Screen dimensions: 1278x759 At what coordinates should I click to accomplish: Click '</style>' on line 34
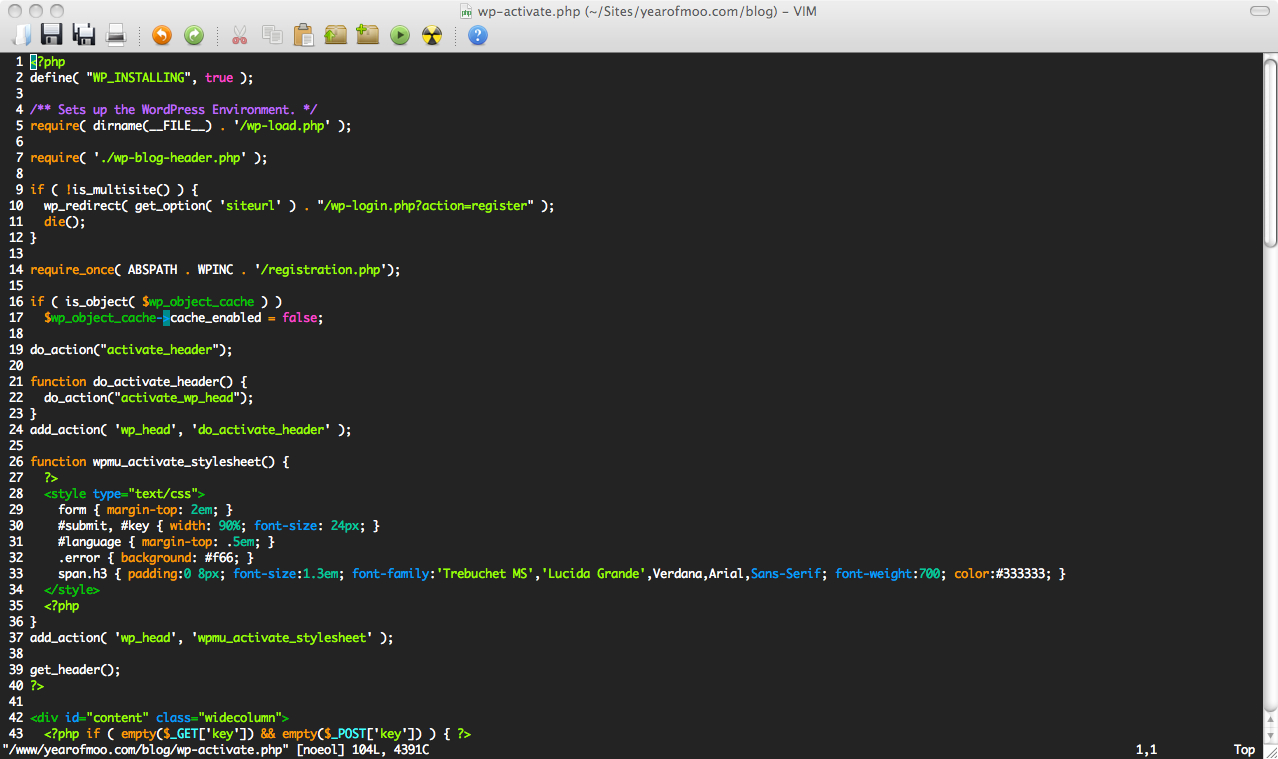point(72,589)
